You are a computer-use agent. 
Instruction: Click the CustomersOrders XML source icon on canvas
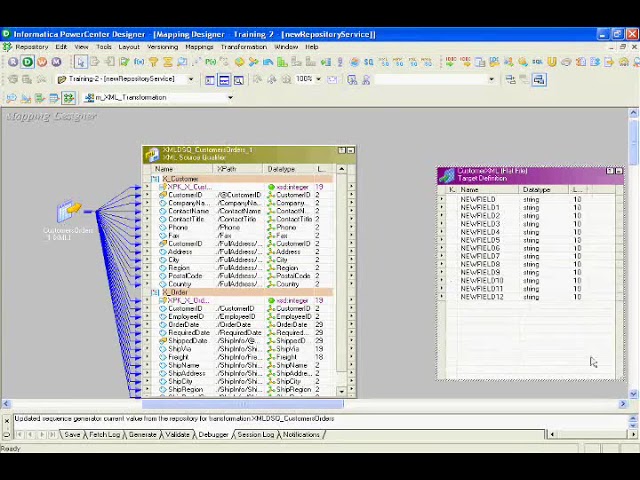[x=69, y=211]
